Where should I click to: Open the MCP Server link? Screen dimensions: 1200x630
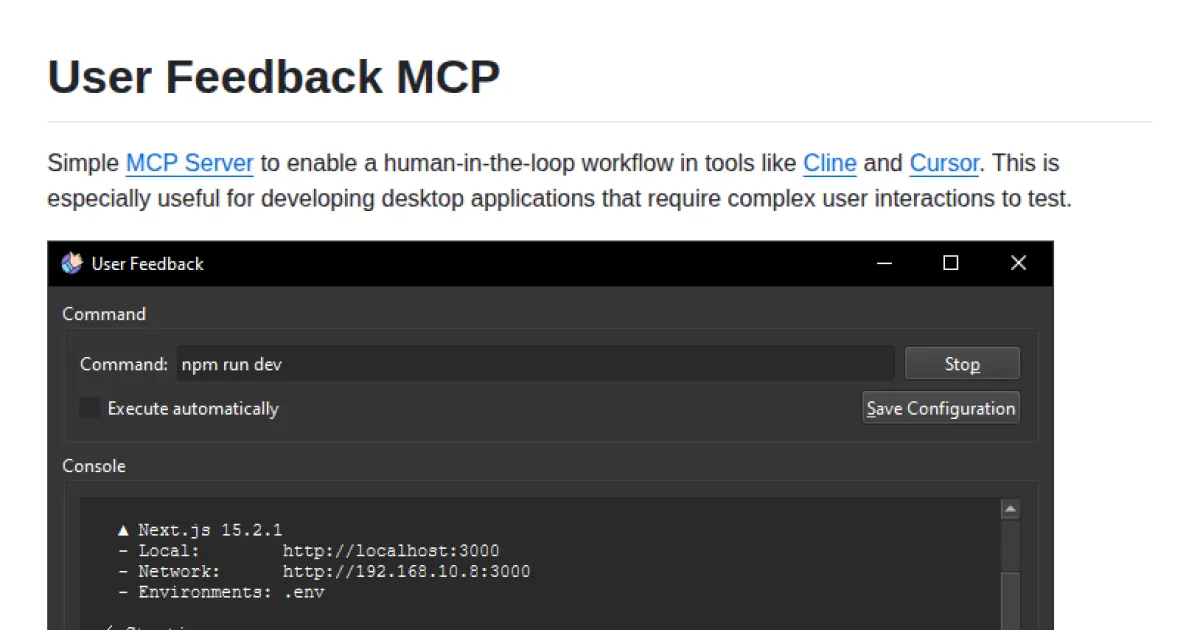[190, 163]
